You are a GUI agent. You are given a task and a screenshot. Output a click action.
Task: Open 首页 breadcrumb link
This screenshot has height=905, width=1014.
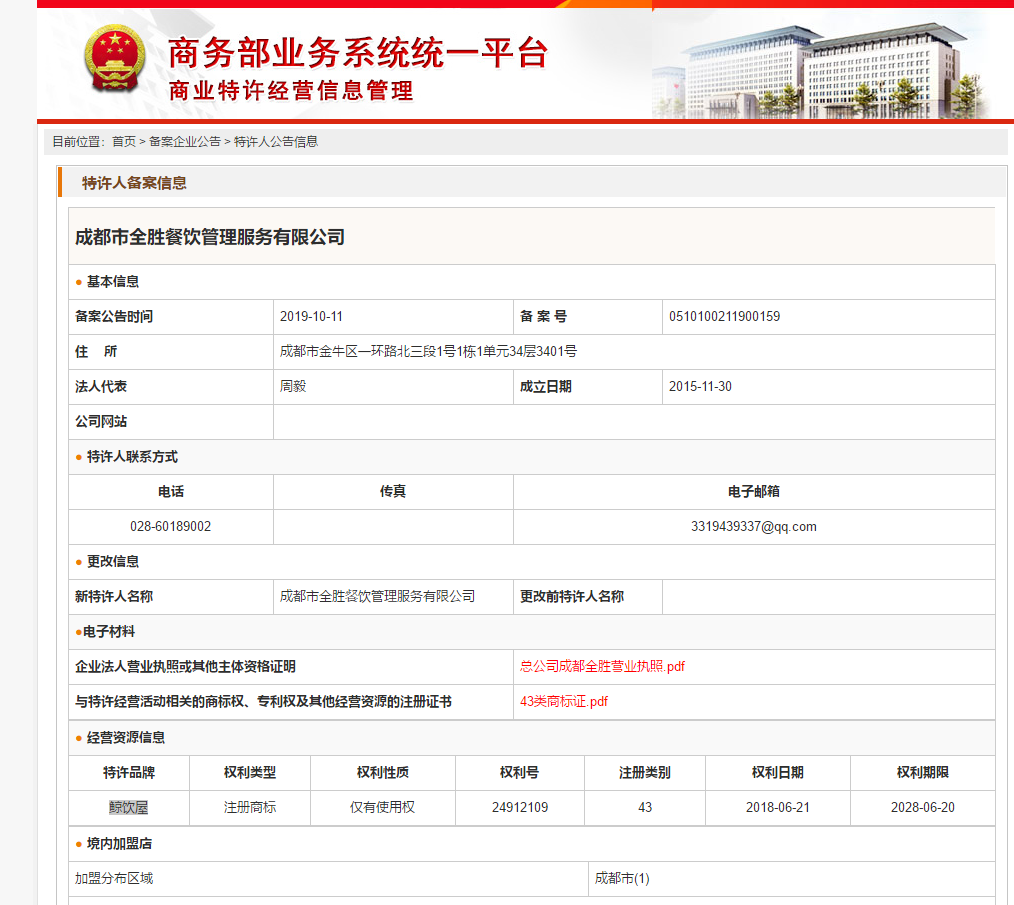point(124,142)
